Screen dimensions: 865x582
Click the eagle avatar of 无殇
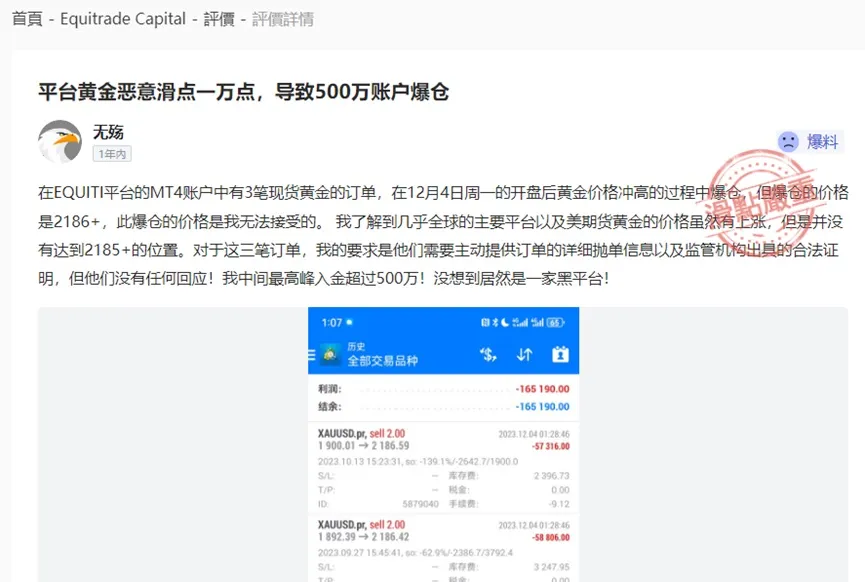pyautogui.click(x=60, y=141)
